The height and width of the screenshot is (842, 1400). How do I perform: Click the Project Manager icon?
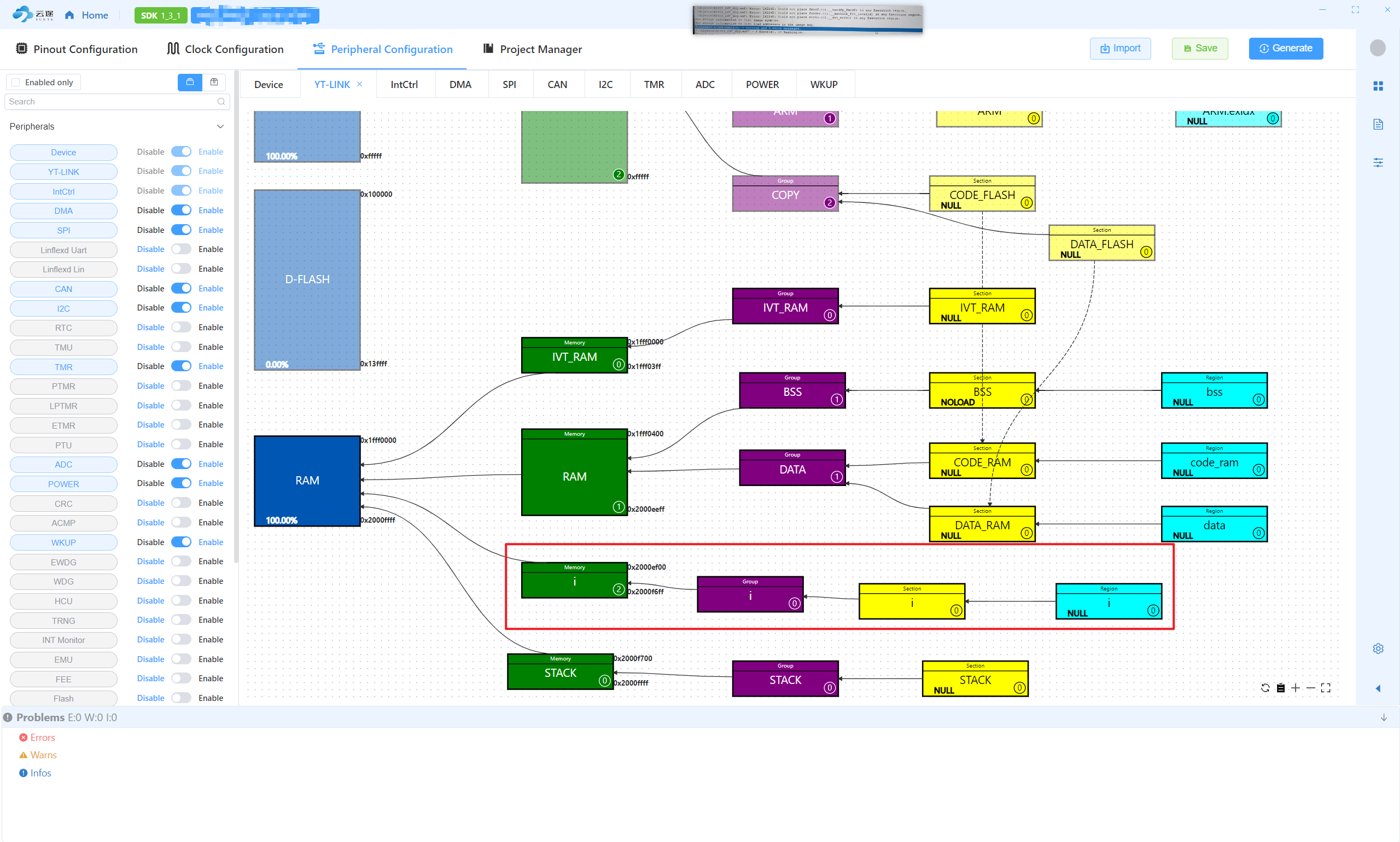pos(488,49)
